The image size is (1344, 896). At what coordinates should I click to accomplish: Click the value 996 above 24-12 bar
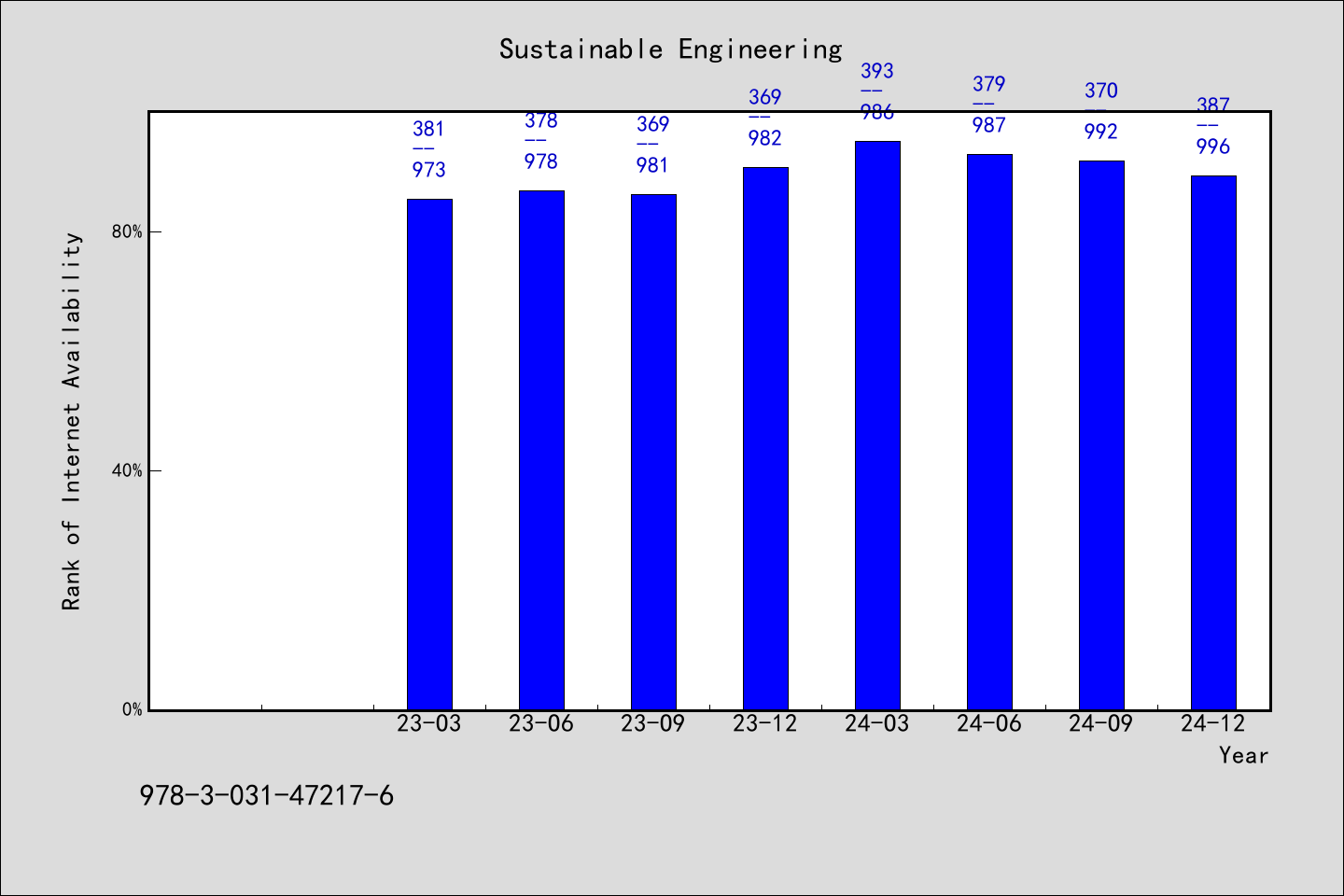click(x=1213, y=147)
